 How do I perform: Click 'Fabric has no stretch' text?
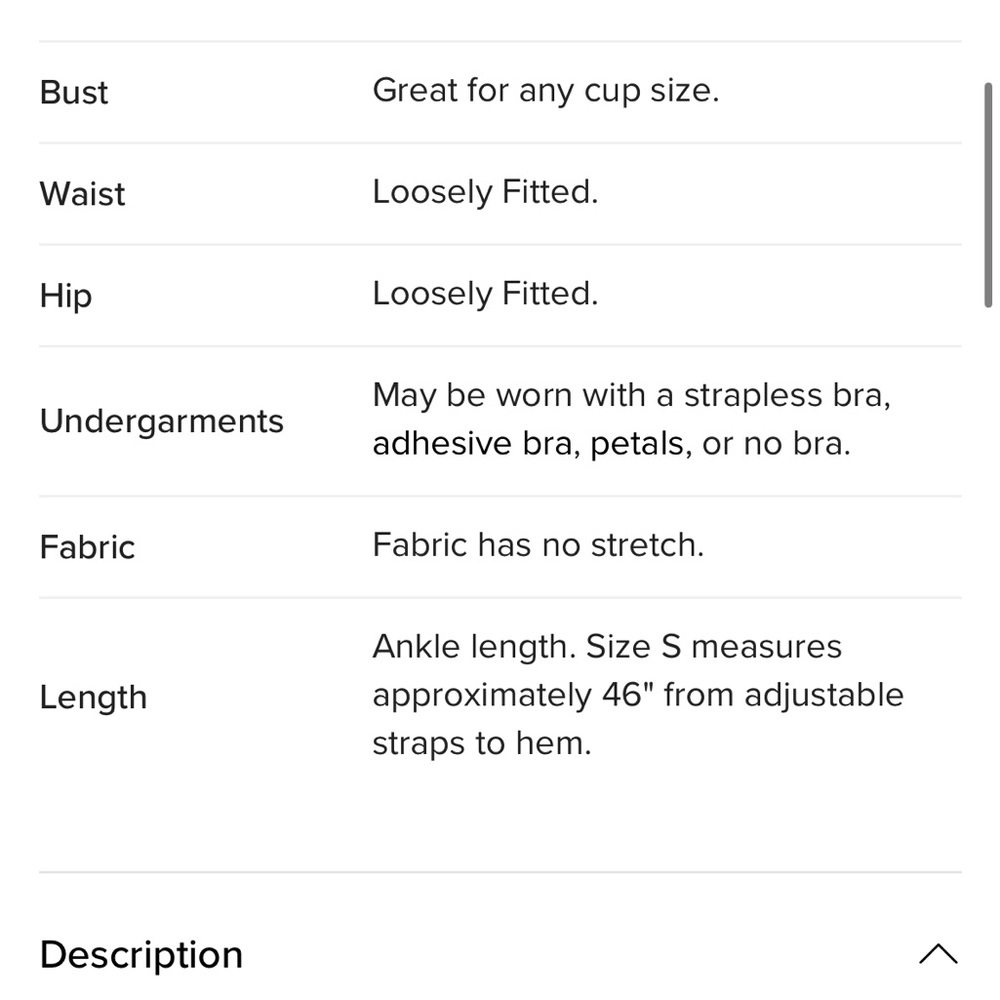(538, 545)
